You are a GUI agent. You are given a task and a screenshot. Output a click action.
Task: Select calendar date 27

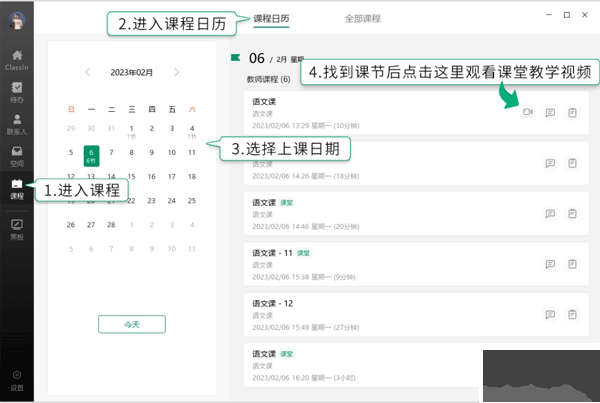(x=91, y=225)
